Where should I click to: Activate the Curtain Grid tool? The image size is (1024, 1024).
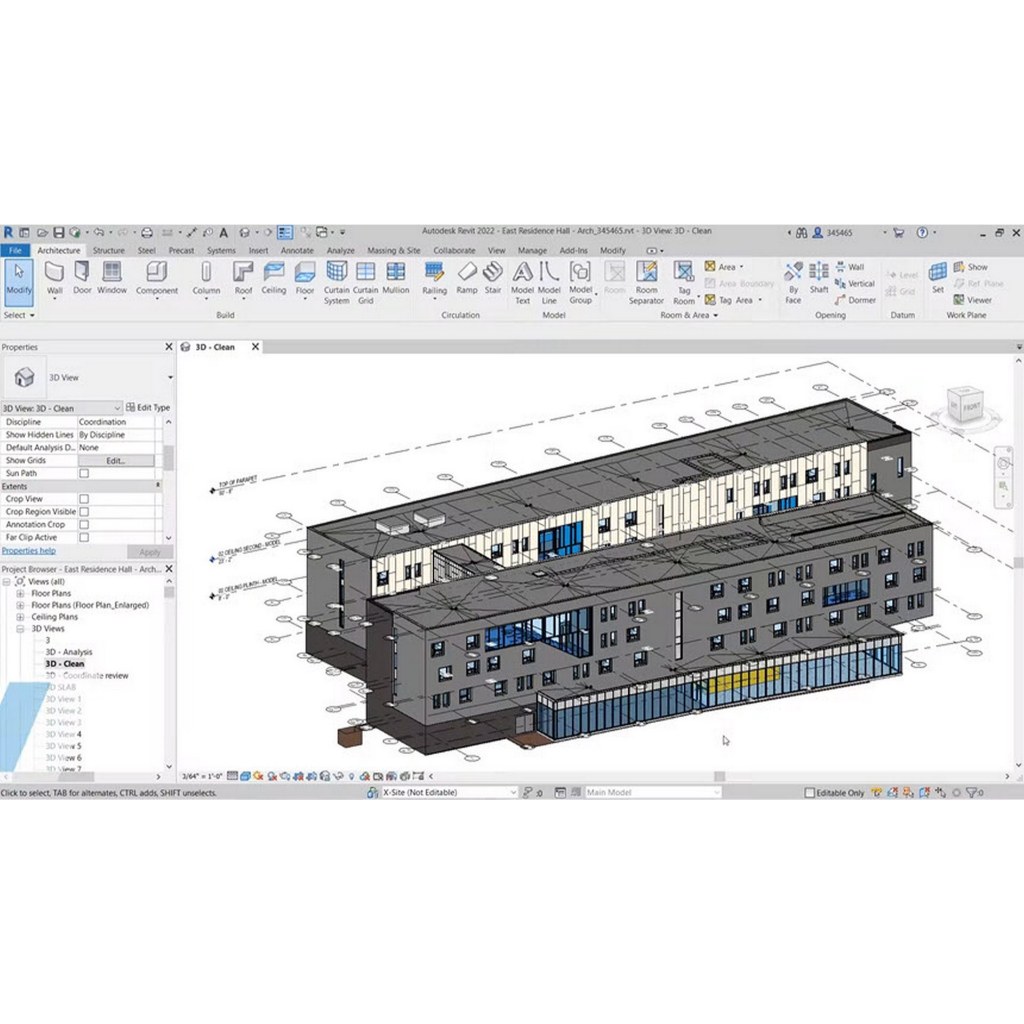(366, 277)
